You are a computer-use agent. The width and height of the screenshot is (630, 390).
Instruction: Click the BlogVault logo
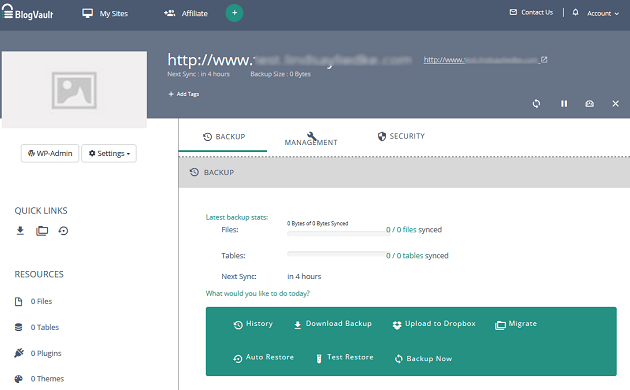tap(27, 12)
